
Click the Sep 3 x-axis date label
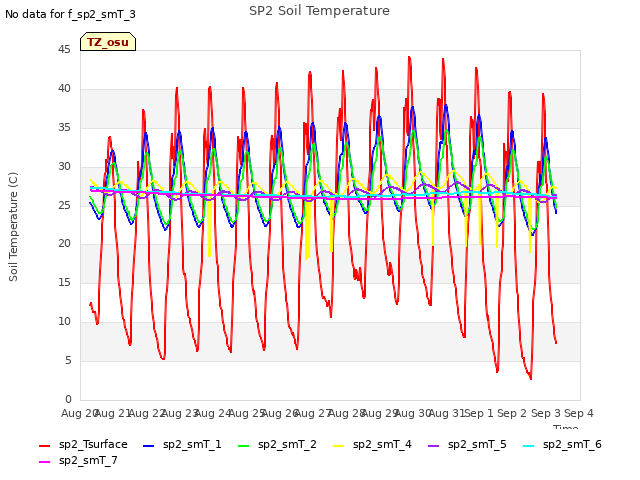(545, 413)
